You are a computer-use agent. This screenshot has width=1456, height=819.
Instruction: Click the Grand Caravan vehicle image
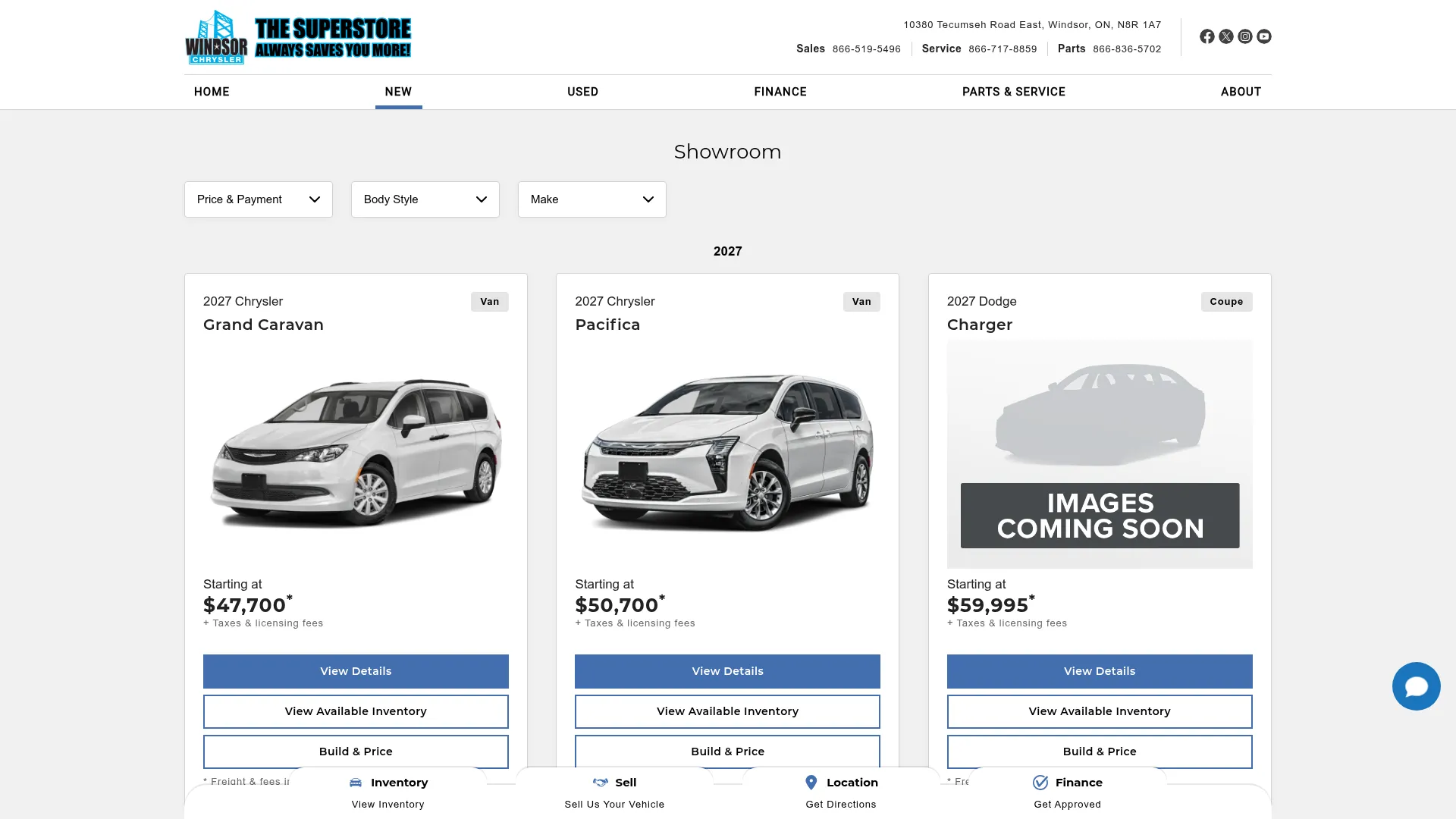[x=356, y=453]
